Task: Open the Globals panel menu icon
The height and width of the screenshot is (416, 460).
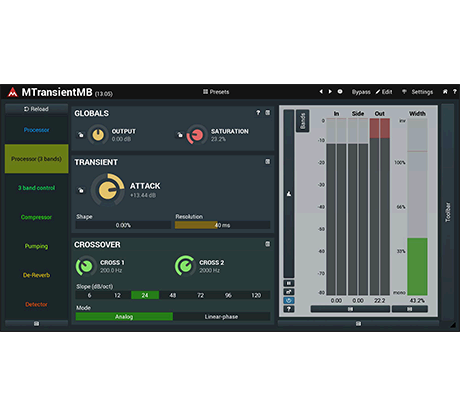Action: coord(268,113)
